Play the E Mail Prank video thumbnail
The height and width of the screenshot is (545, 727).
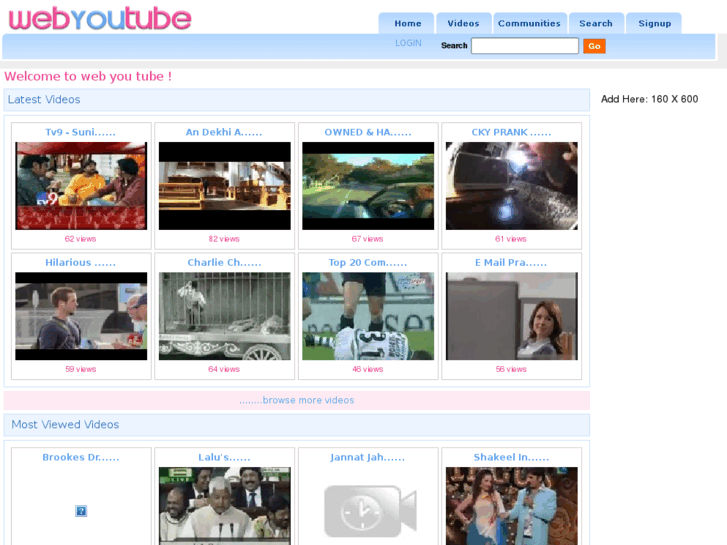coord(512,316)
